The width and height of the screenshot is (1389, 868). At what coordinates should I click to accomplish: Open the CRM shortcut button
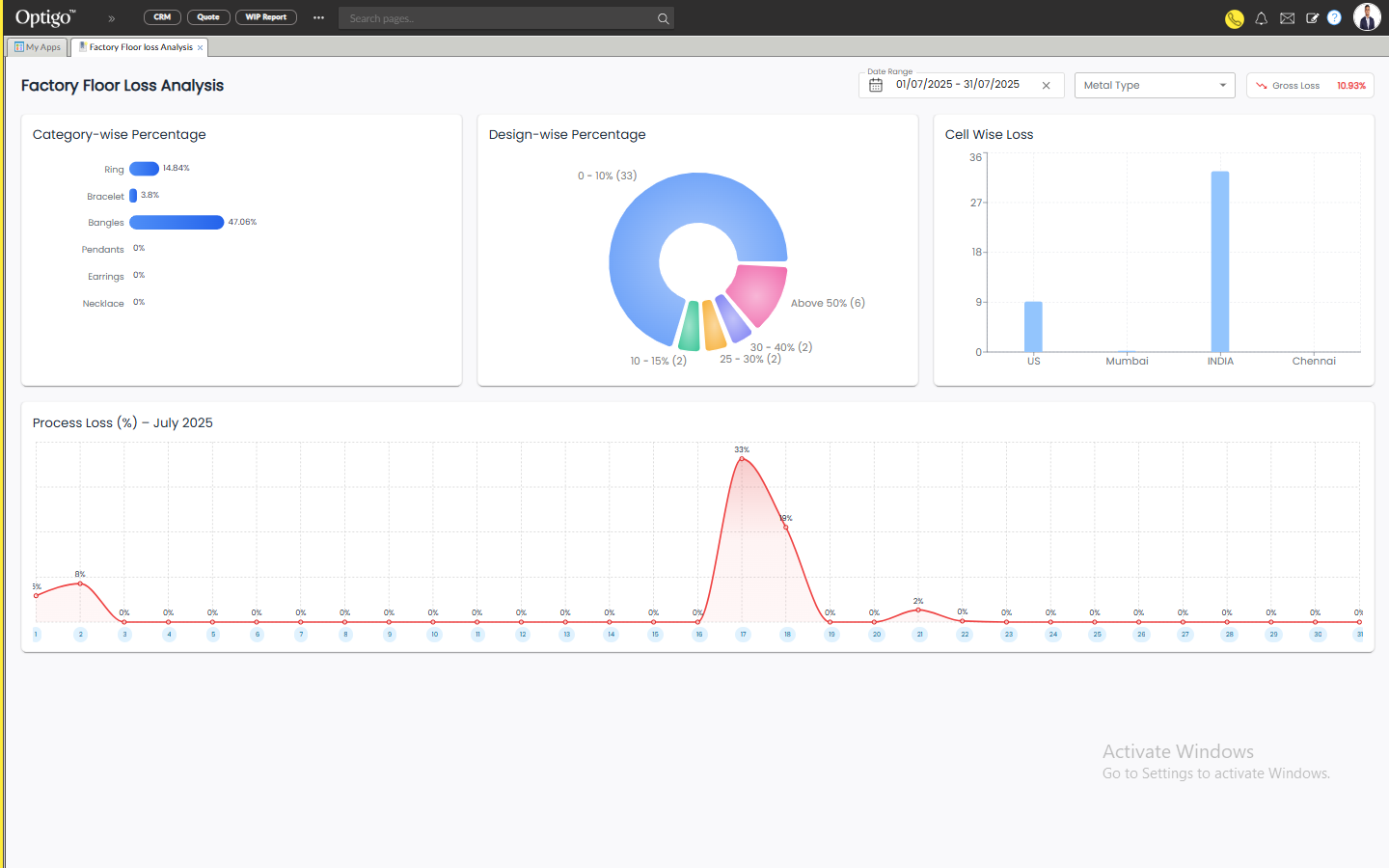point(162,17)
